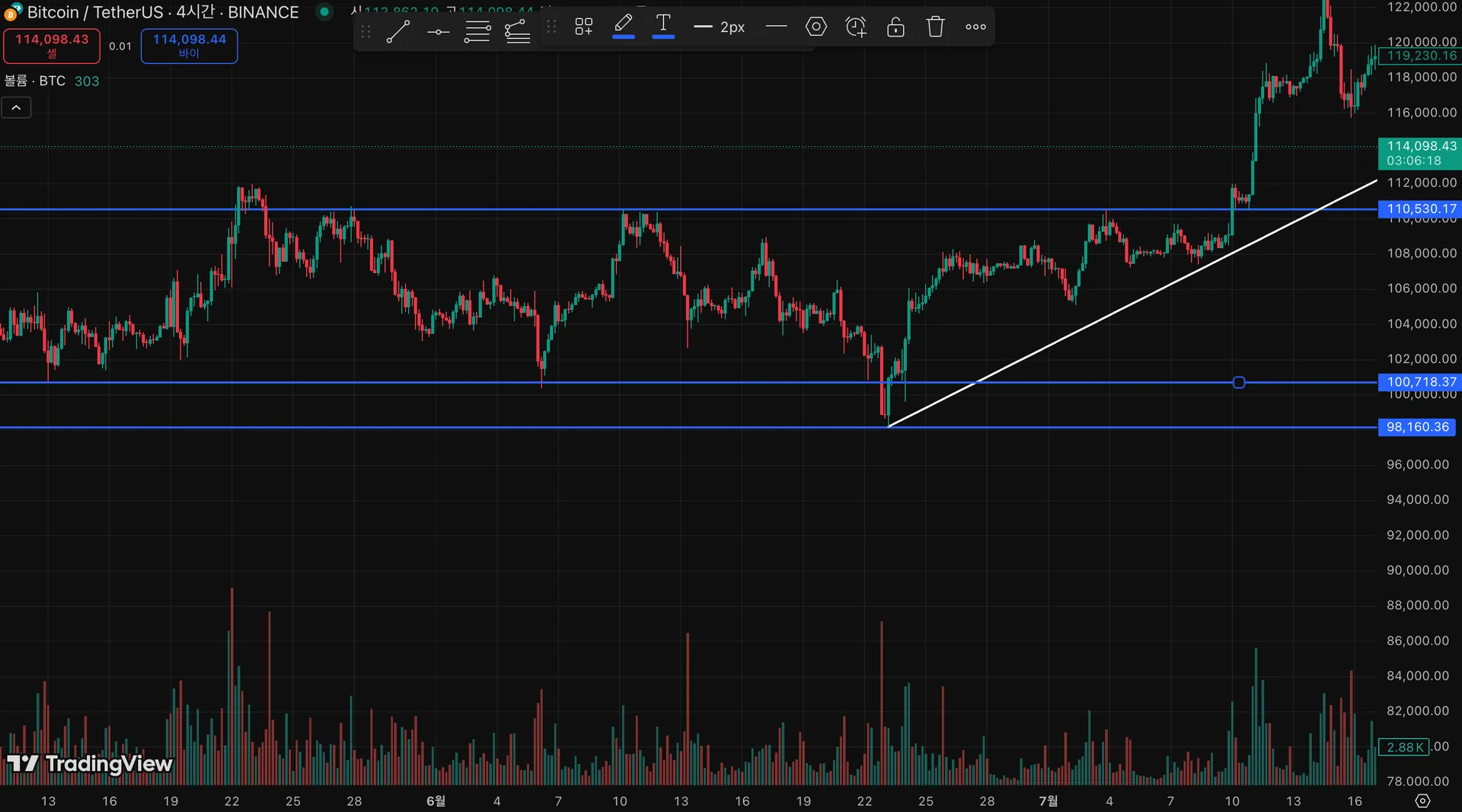1462x812 pixels.
Task: Toggle the lock on selected drawing
Action: click(x=895, y=27)
